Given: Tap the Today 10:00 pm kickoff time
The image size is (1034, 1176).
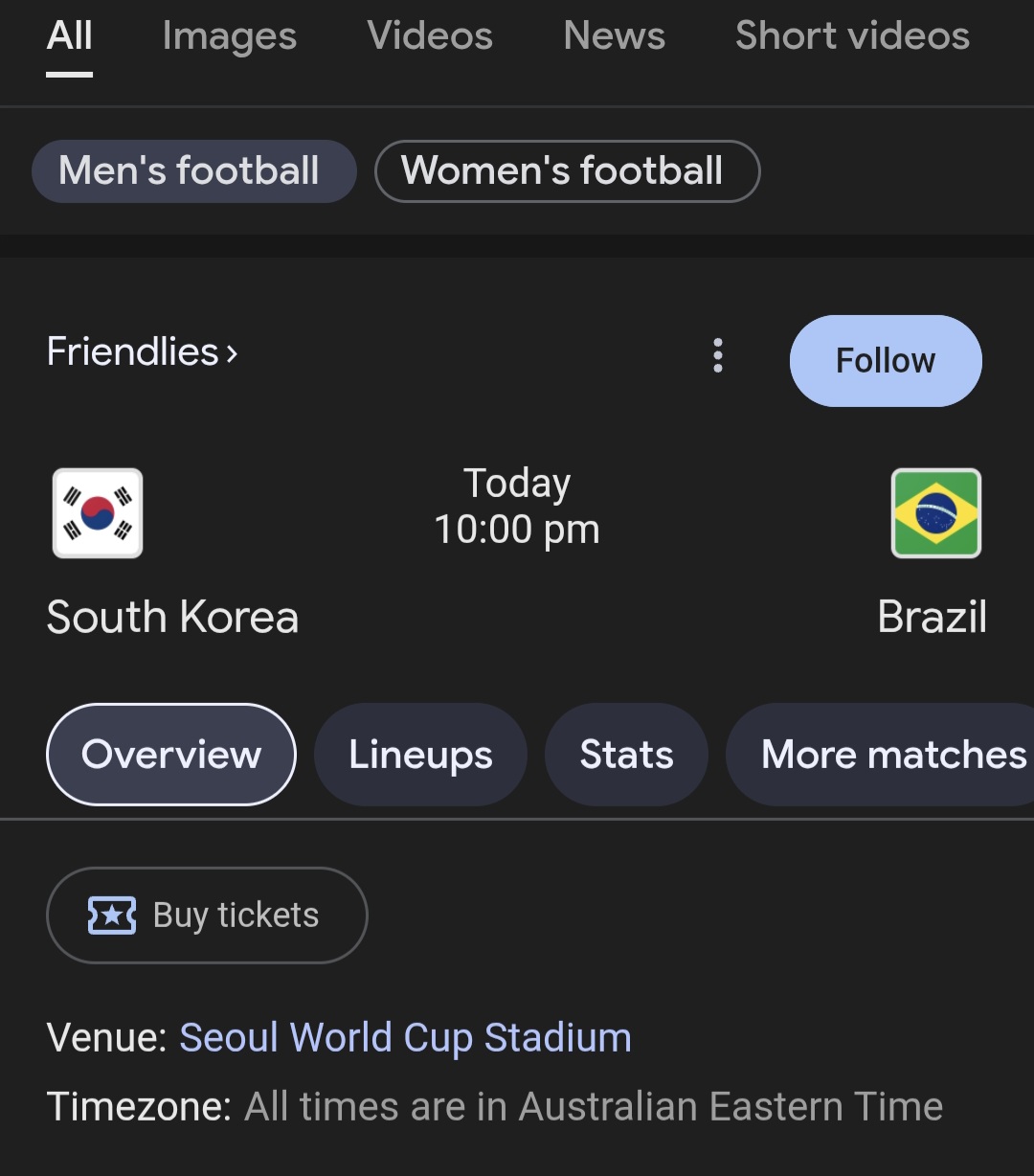Looking at the screenshot, I should (517, 507).
